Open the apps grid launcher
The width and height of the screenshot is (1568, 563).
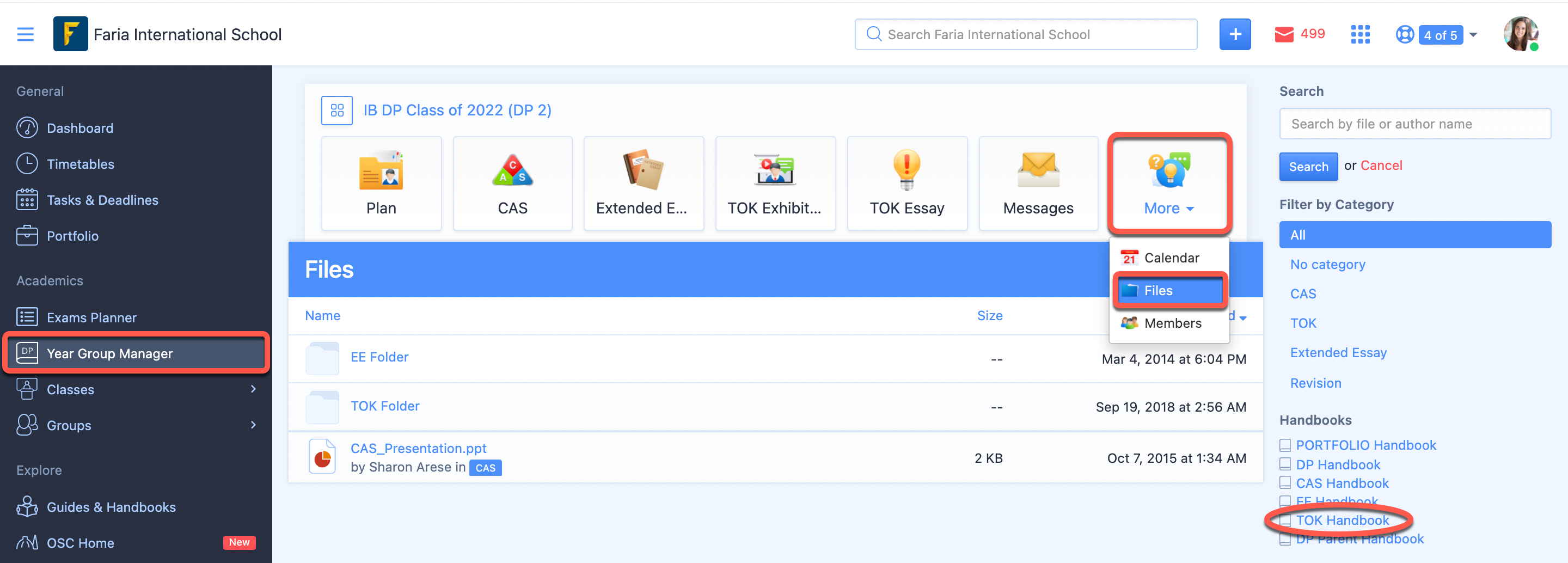(x=1360, y=35)
